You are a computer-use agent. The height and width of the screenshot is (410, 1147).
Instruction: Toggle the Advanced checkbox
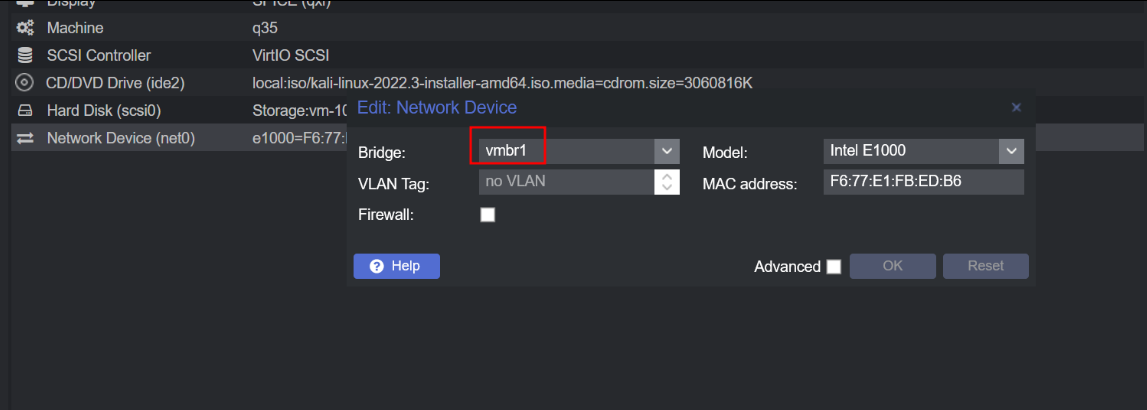[833, 267]
